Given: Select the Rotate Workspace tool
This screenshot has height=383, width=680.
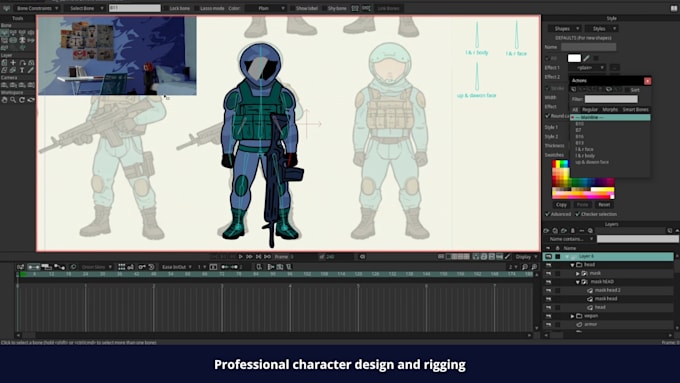Looking at the screenshot, I should (22, 100).
